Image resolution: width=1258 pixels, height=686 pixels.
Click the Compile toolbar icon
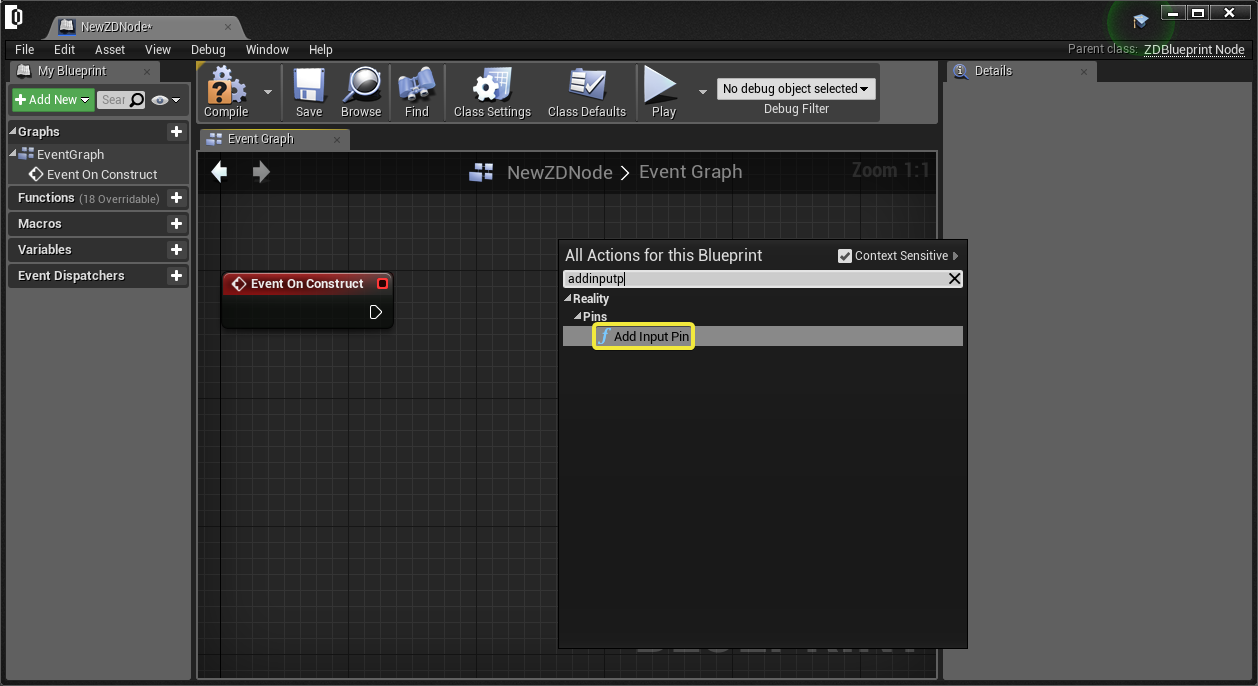pos(225,87)
